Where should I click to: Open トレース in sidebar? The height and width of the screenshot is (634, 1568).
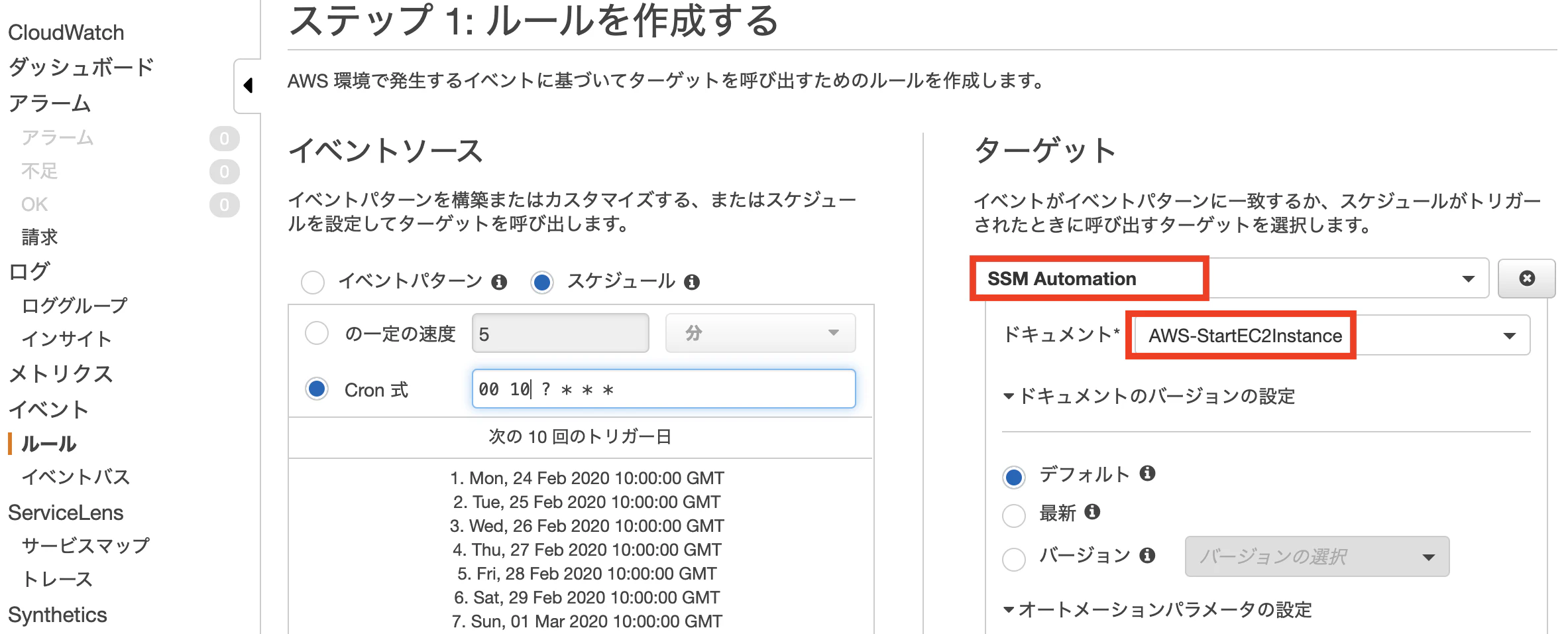[x=57, y=579]
